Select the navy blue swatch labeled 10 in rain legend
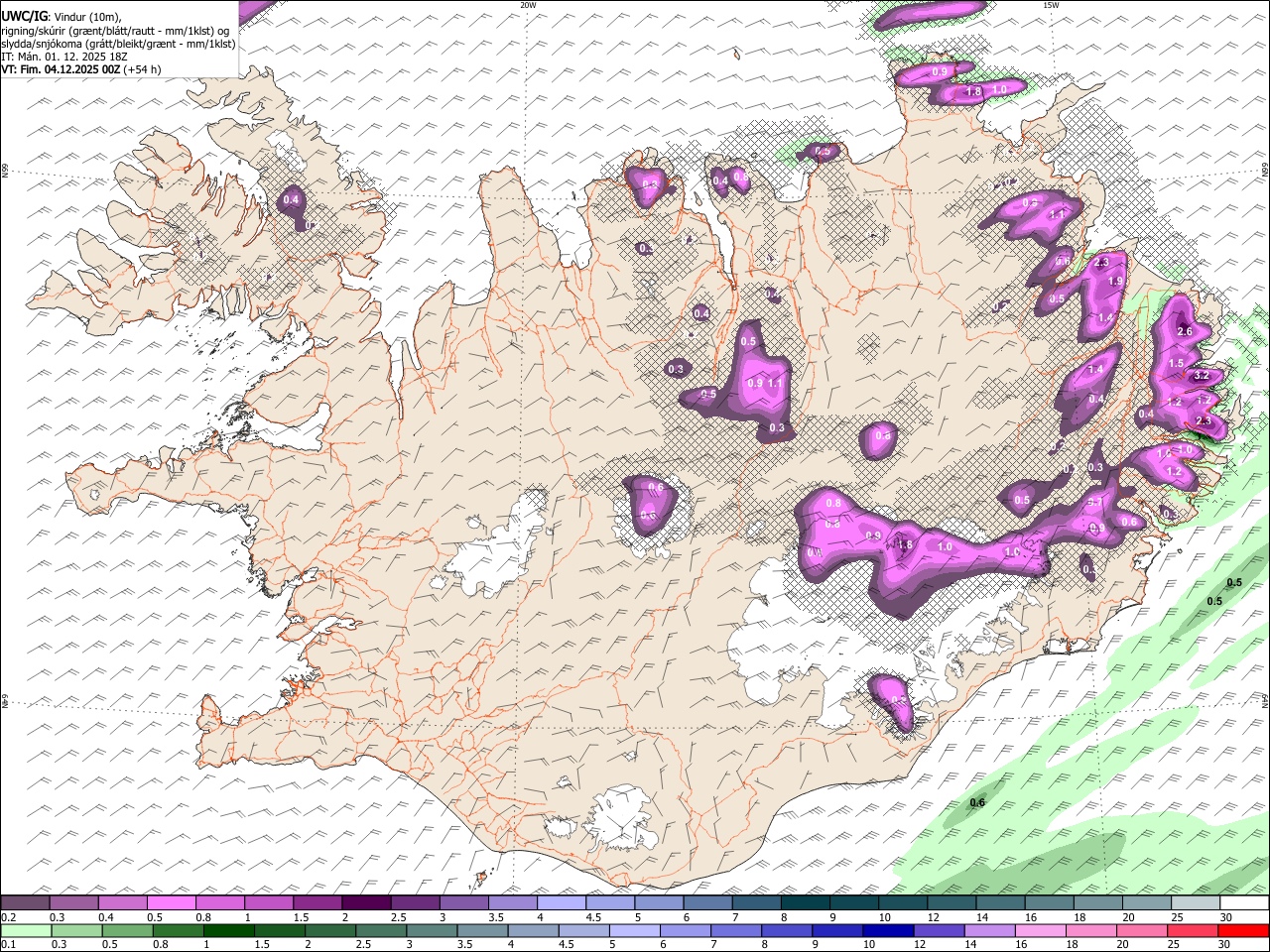This screenshot has width=1270, height=952. pyautogui.click(x=888, y=931)
